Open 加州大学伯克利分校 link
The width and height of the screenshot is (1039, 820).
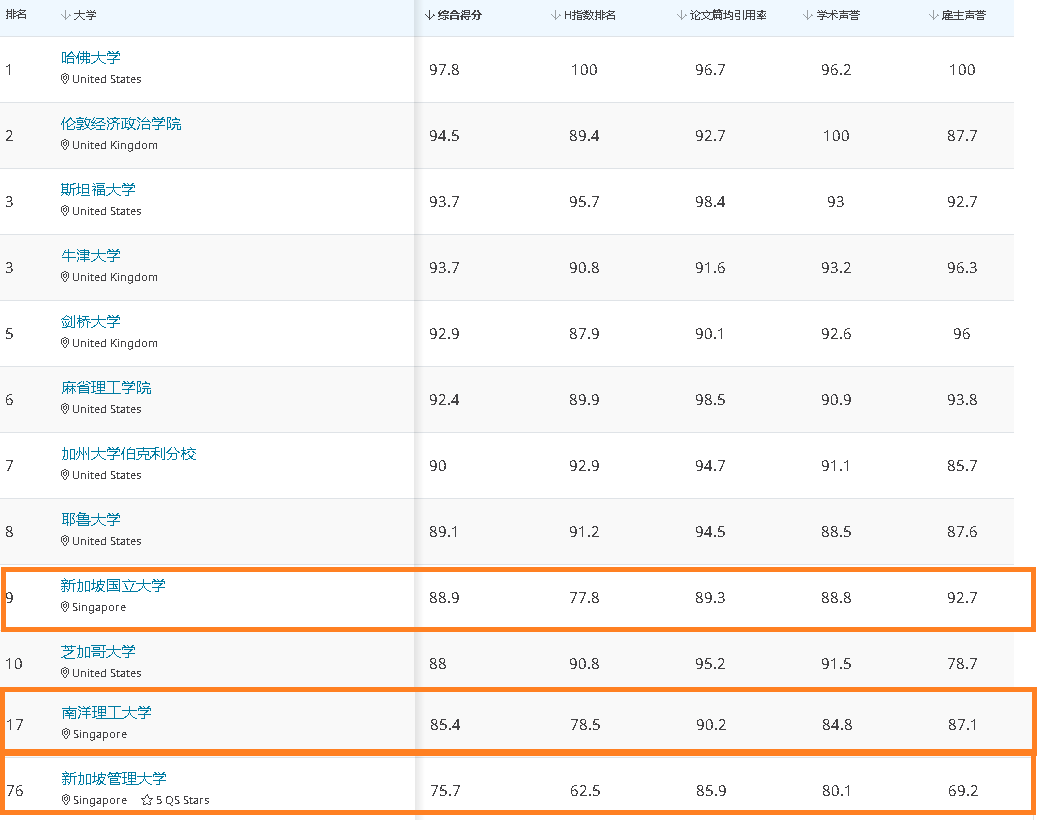pos(129,453)
